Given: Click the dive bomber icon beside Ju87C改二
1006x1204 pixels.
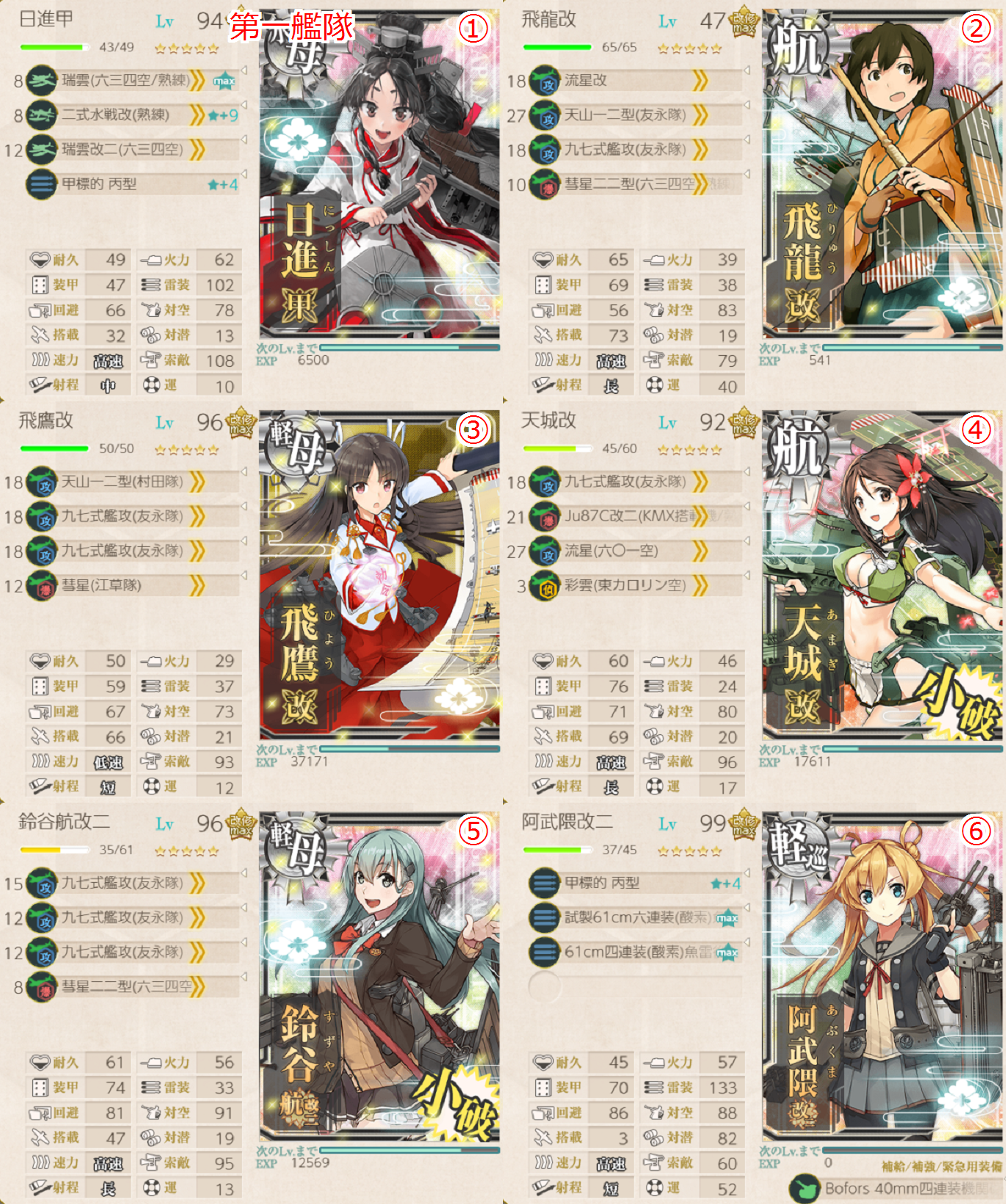Looking at the screenshot, I should 545,517.
